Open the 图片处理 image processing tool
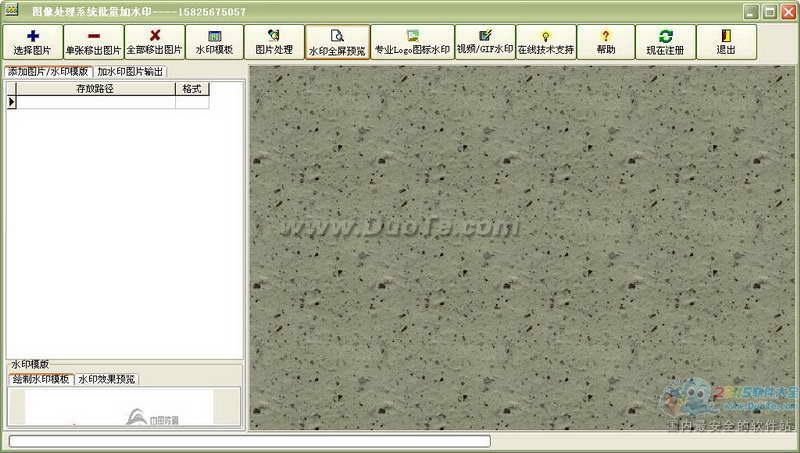The height and width of the screenshot is (453, 800). click(274, 42)
